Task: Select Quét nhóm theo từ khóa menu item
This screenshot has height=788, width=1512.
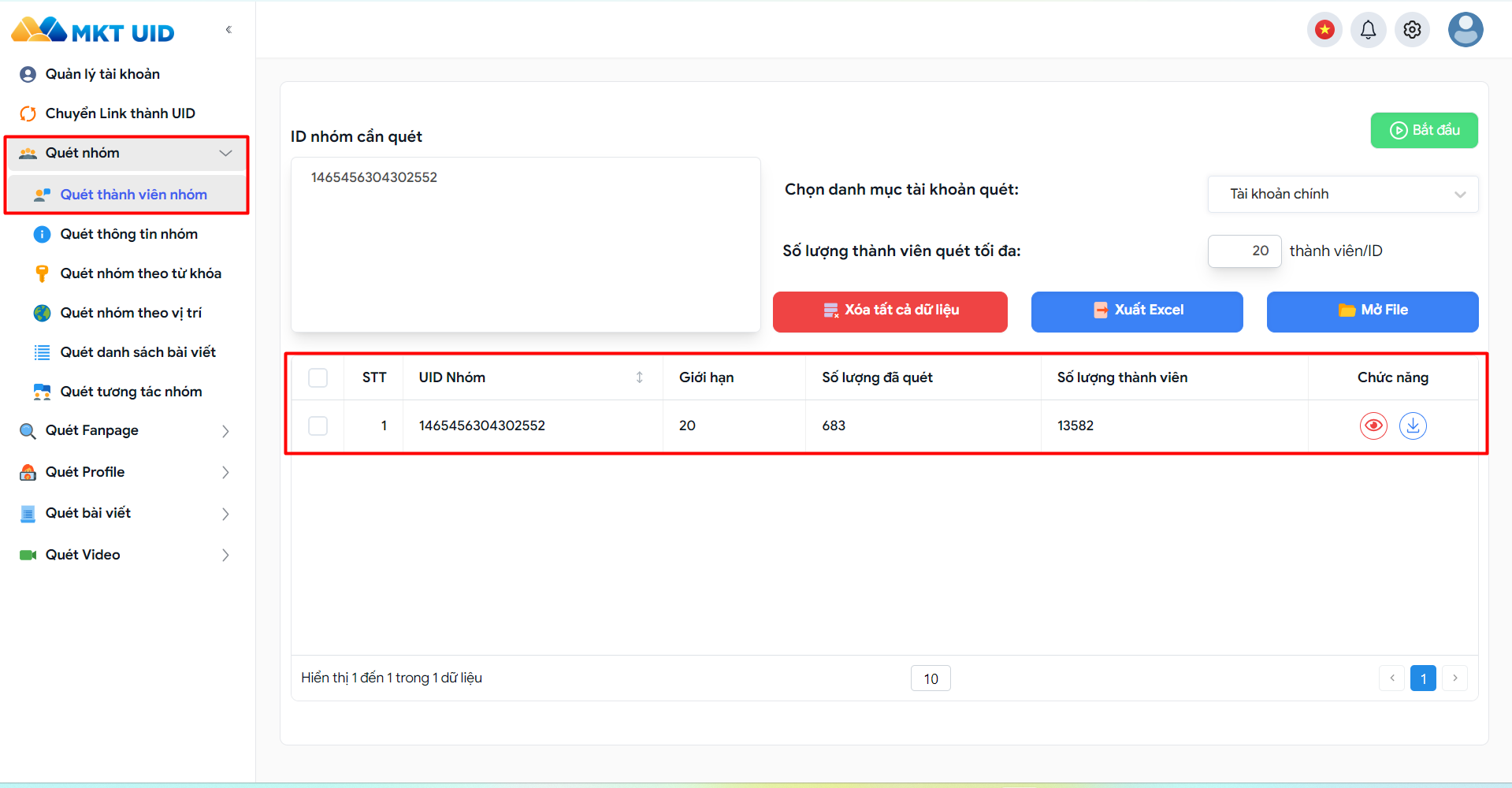Action: tap(141, 273)
